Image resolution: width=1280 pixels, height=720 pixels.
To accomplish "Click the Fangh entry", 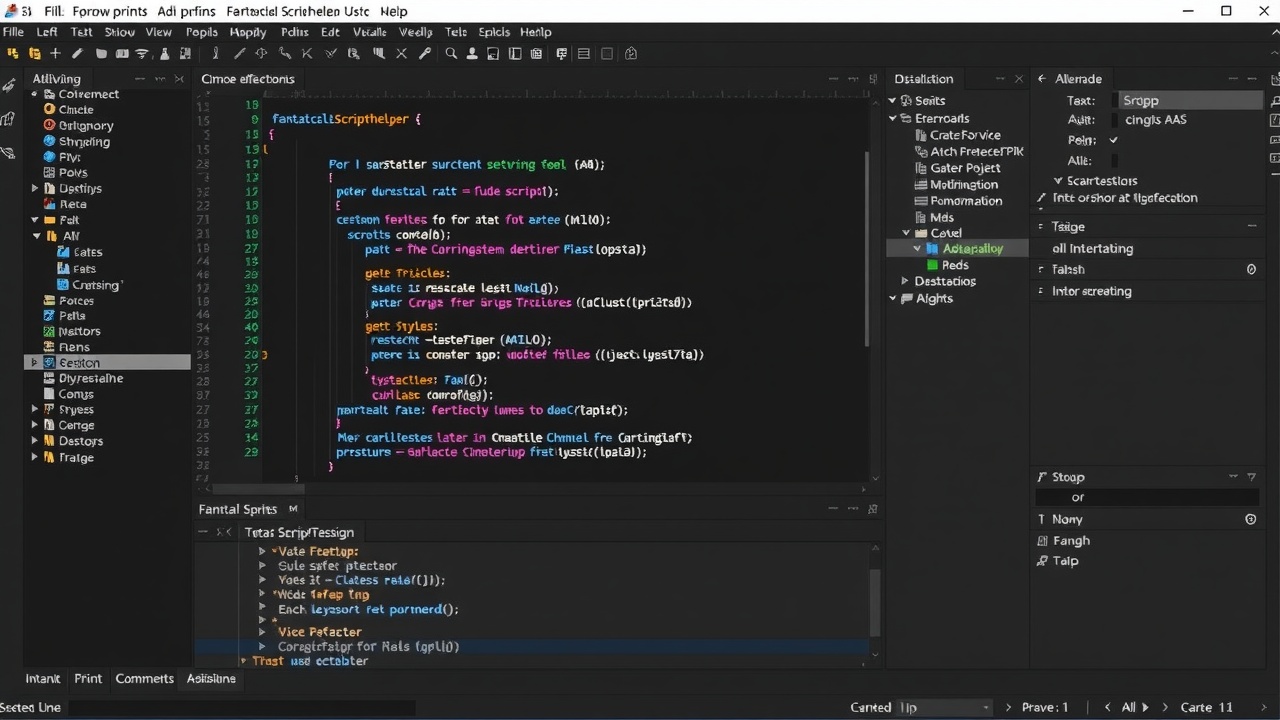I will click(x=1071, y=541).
